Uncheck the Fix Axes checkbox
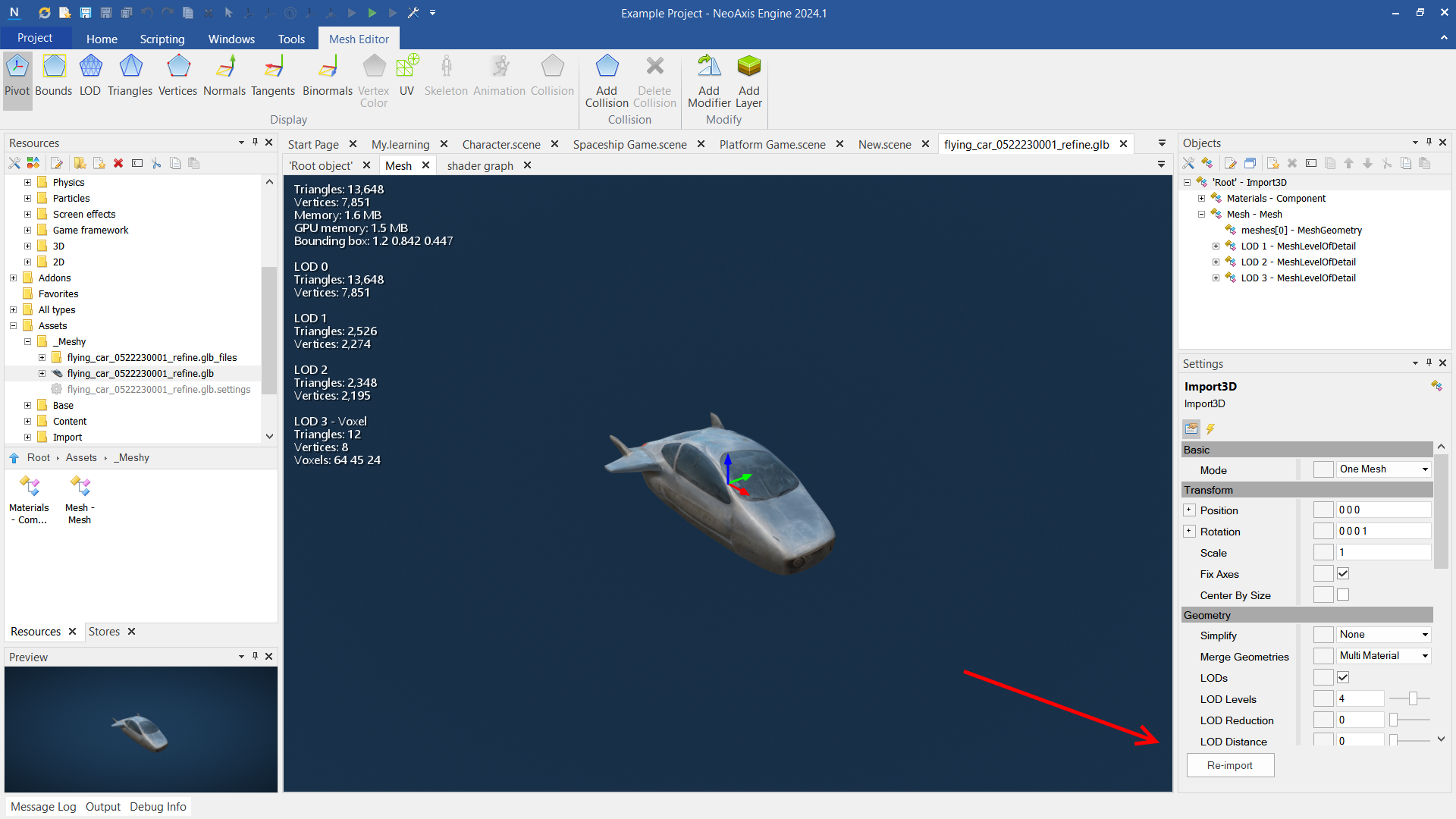Screen dimensions: 1456x819 point(1343,574)
